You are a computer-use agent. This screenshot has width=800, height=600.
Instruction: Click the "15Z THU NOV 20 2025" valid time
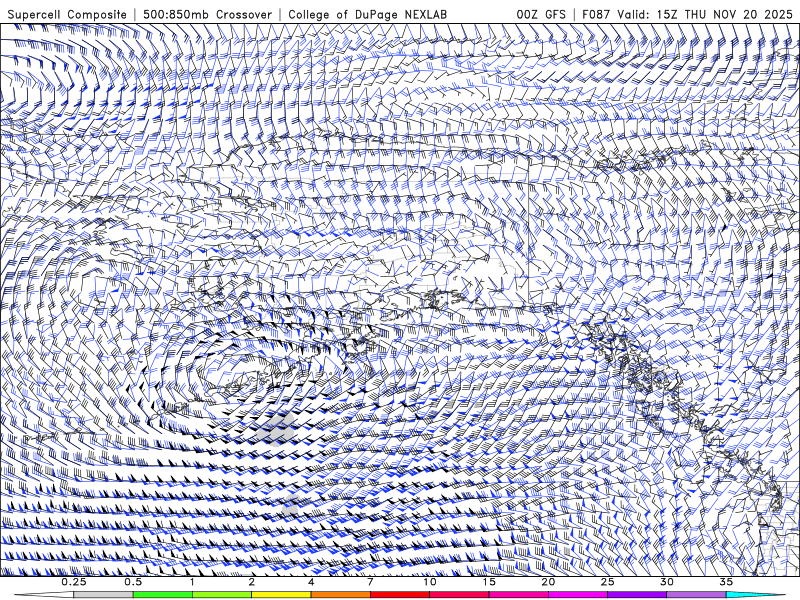(724, 14)
